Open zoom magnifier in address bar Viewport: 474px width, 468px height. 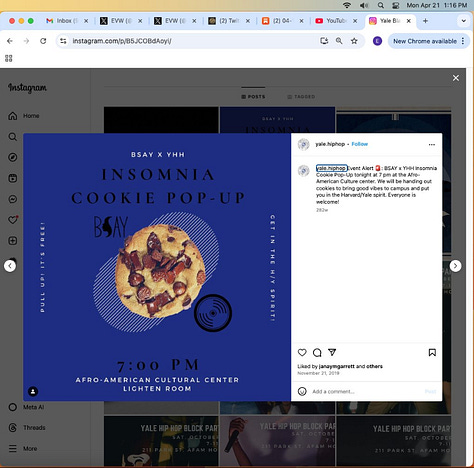[339, 41]
